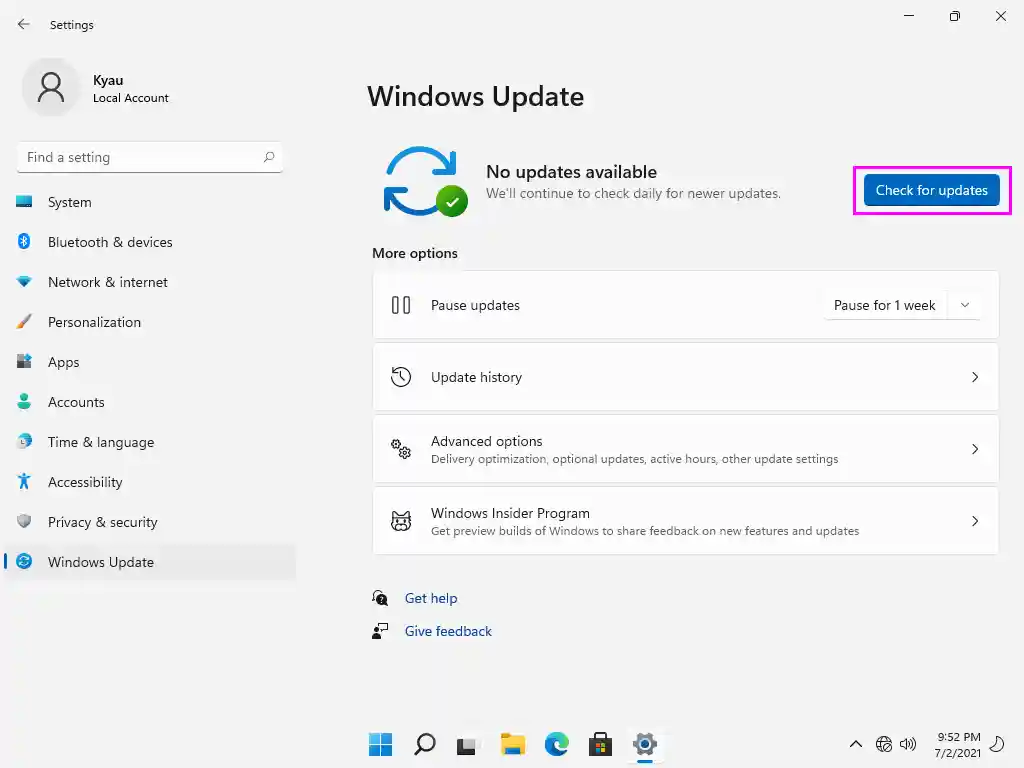
Task: Expand Advanced options with its chevron
Action: (x=975, y=449)
